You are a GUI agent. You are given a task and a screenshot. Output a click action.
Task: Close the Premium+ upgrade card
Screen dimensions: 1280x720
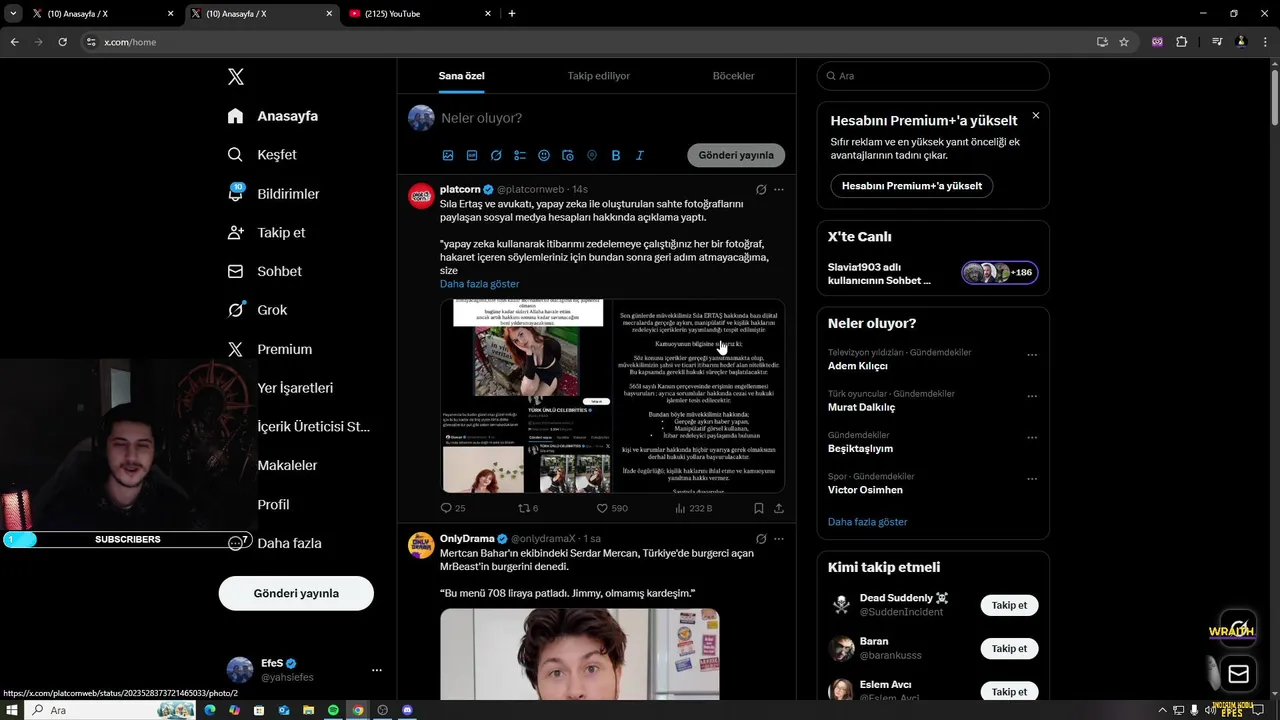tap(1036, 116)
